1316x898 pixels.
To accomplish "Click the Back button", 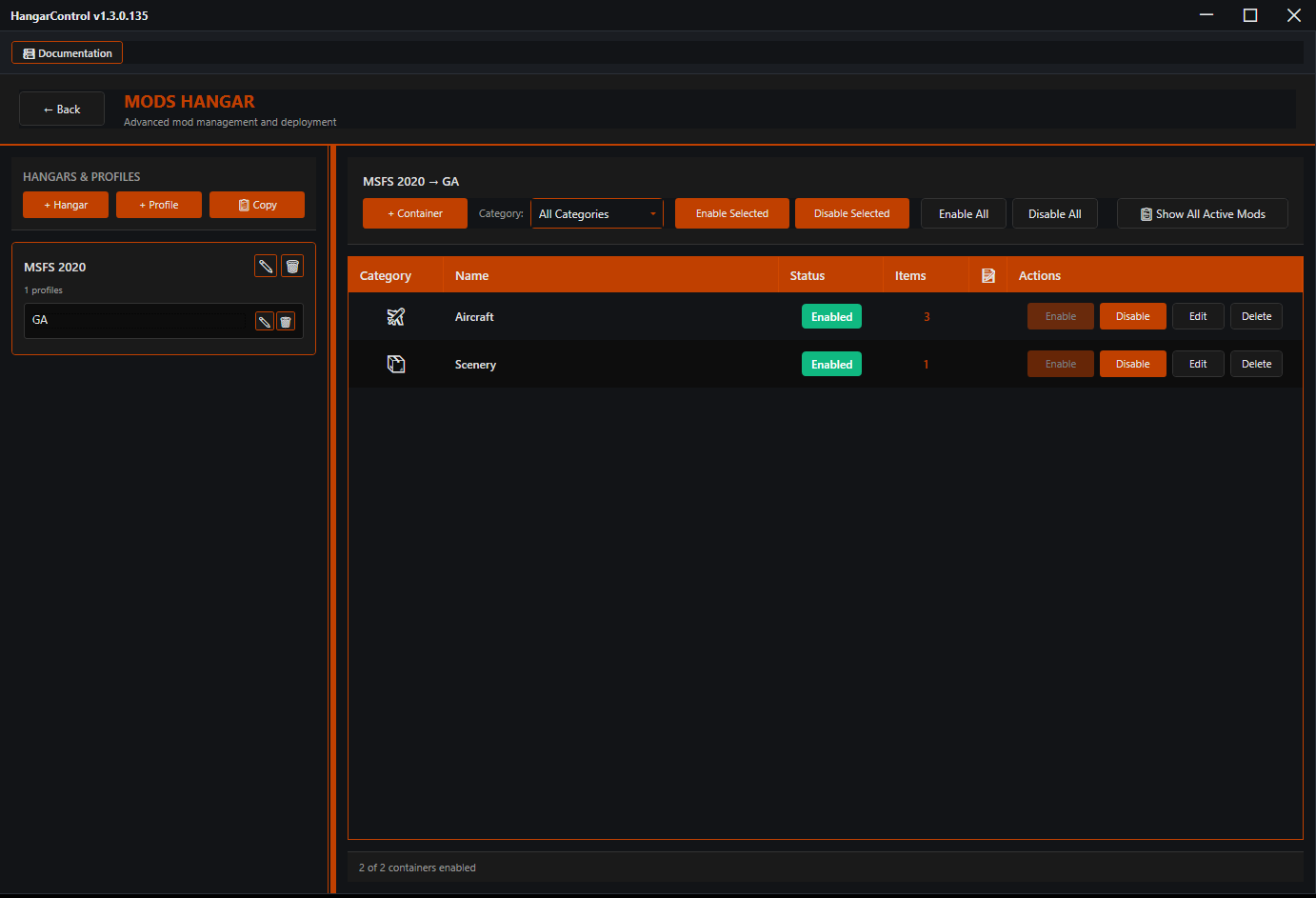I will (61, 109).
